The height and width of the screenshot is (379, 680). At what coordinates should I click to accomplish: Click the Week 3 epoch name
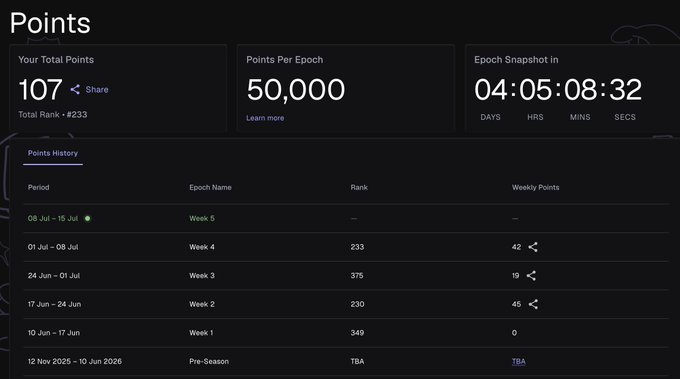tap(202, 276)
